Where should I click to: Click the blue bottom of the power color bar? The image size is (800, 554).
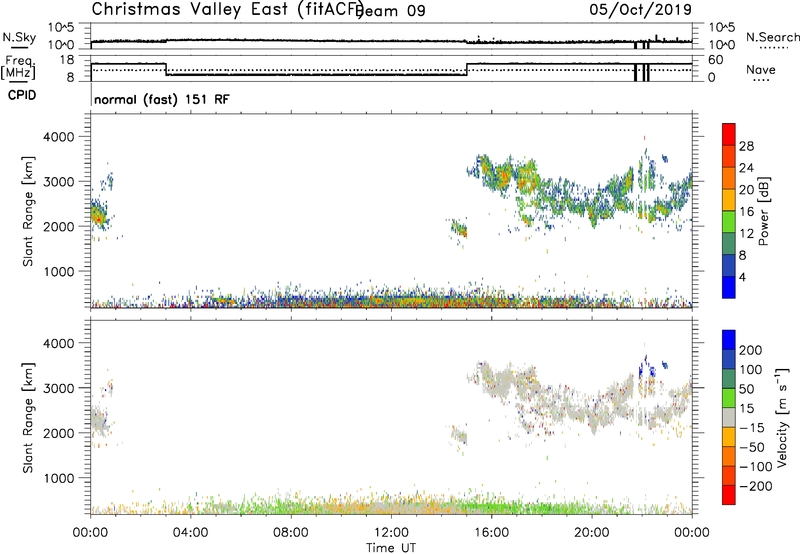[729, 288]
